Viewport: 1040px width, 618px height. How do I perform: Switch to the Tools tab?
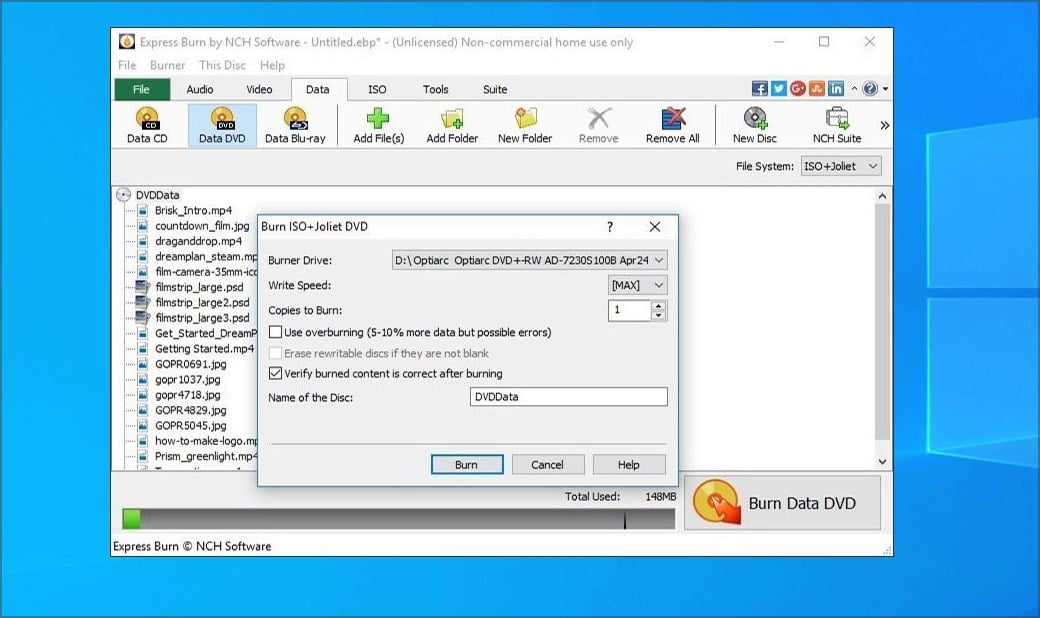click(x=435, y=90)
